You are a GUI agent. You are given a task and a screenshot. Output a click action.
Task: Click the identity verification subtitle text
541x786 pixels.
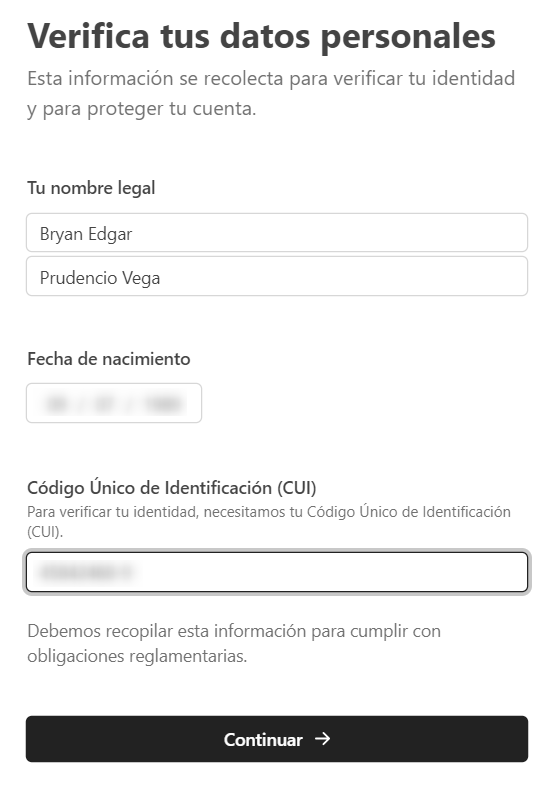pyautogui.click(x=271, y=94)
